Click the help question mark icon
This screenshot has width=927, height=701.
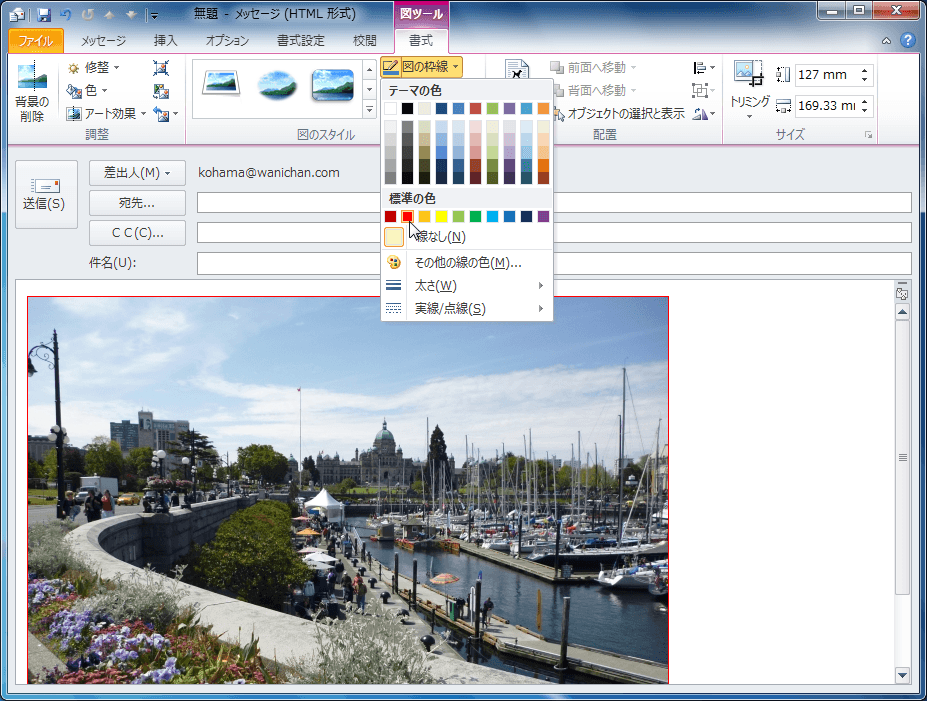pyautogui.click(x=907, y=40)
